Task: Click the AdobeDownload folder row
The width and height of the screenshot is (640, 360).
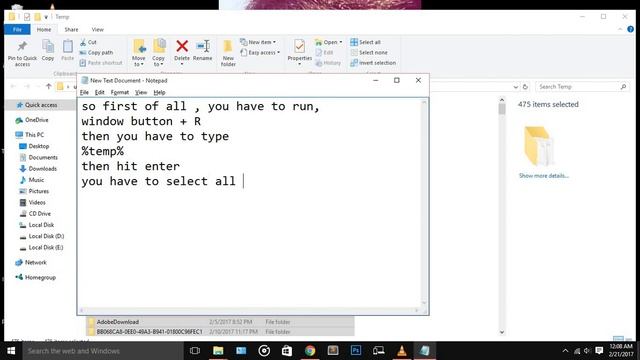Action: tap(220, 322)
